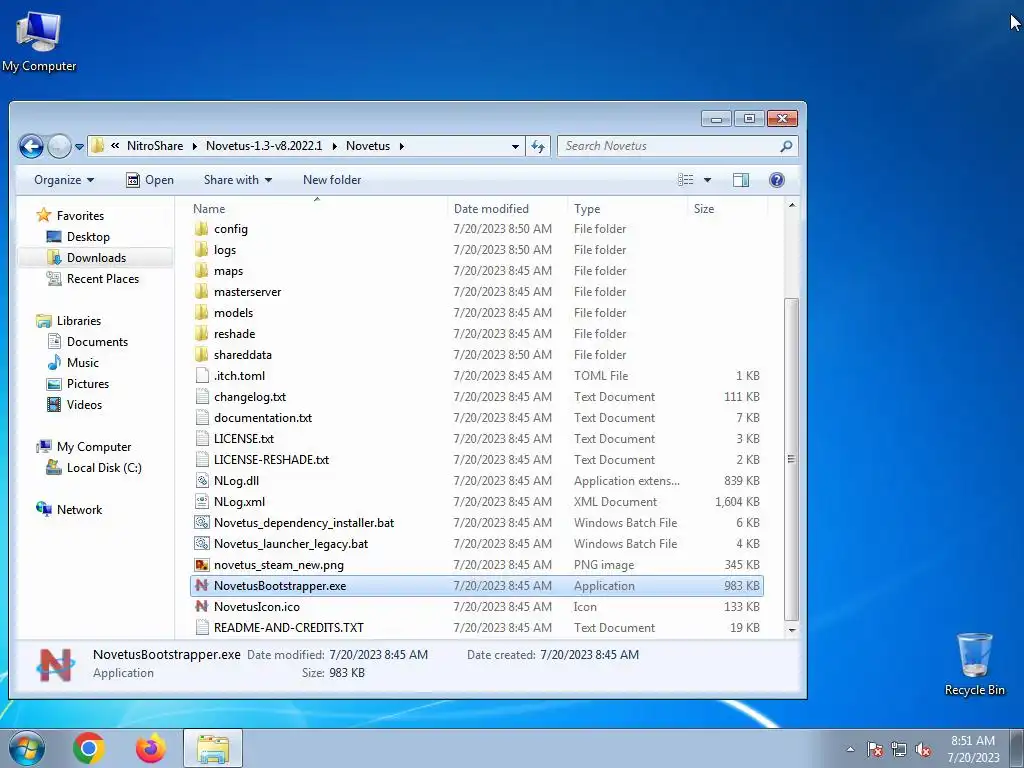Select the masterserver folder icon

pos(202,291)
